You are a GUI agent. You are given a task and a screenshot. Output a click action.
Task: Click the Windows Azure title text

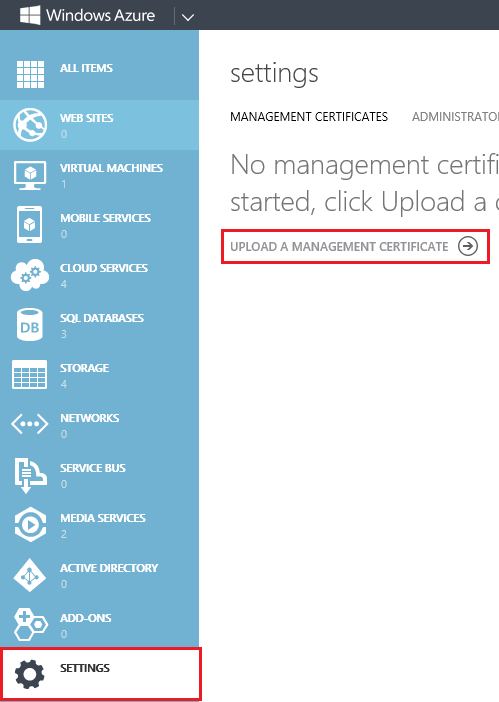(x=101, y=16)
